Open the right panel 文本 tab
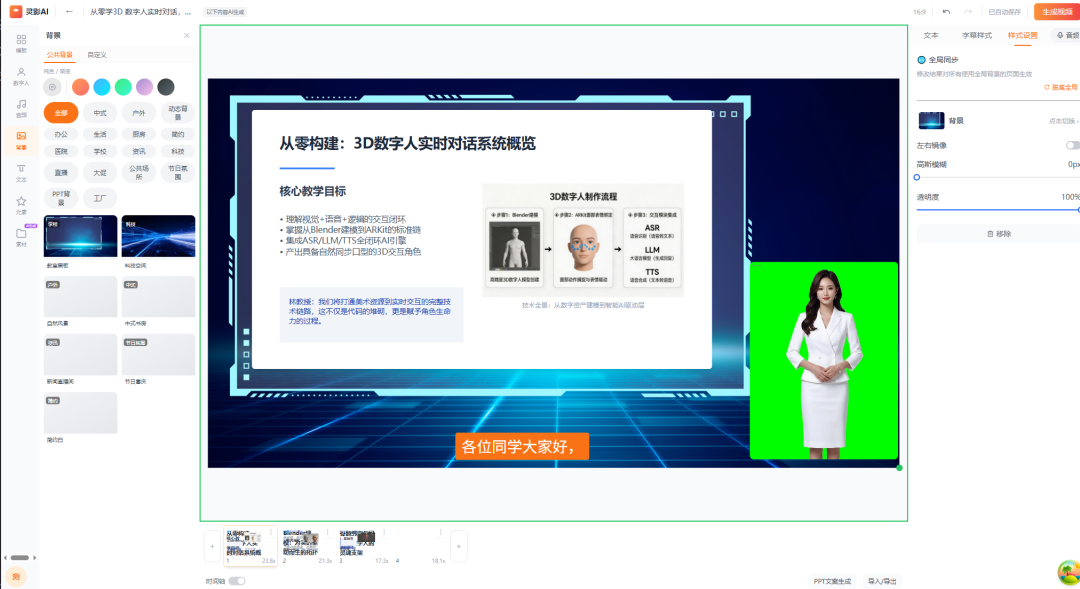This screenshot has height=589, width=1080. pyautogui.click(x=931, y=35)
